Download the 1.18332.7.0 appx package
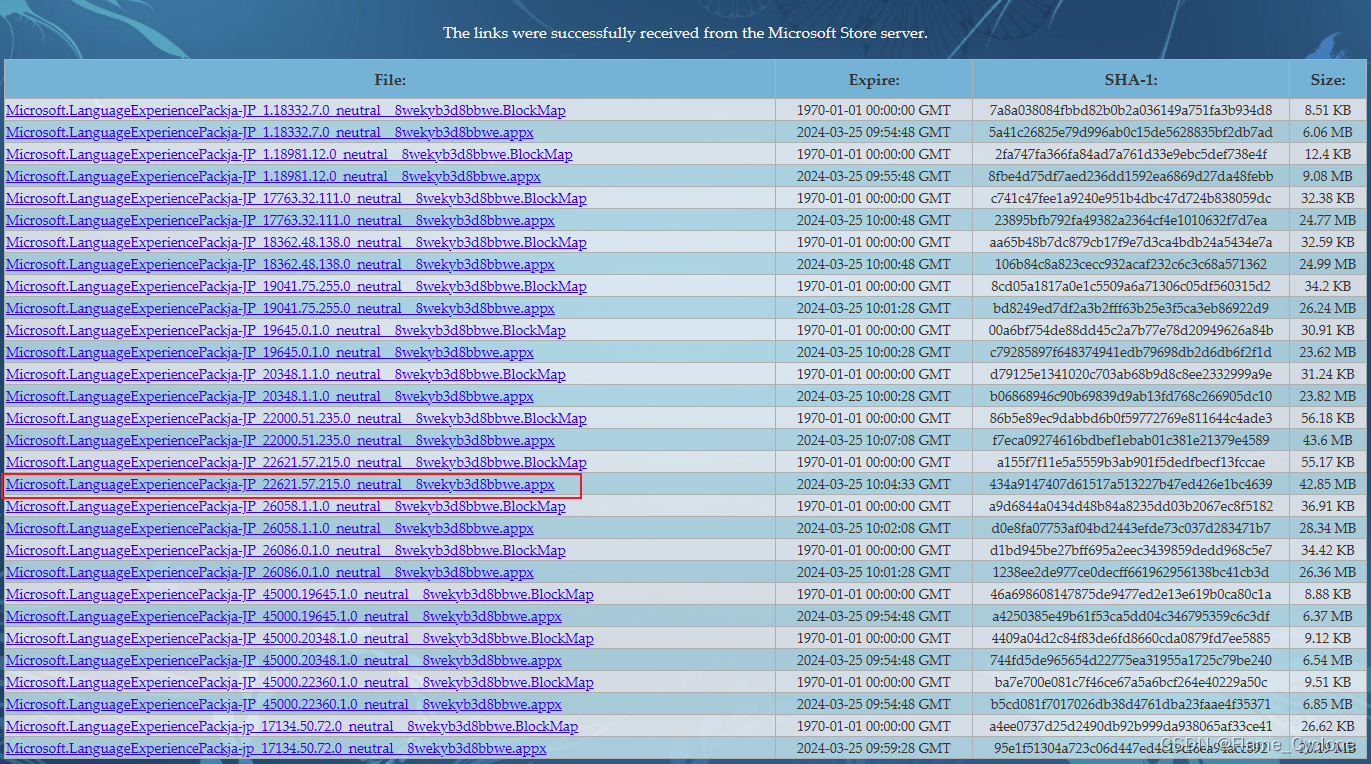The width and height of the screenshot is (1371, 764). [x=270, y=132]
